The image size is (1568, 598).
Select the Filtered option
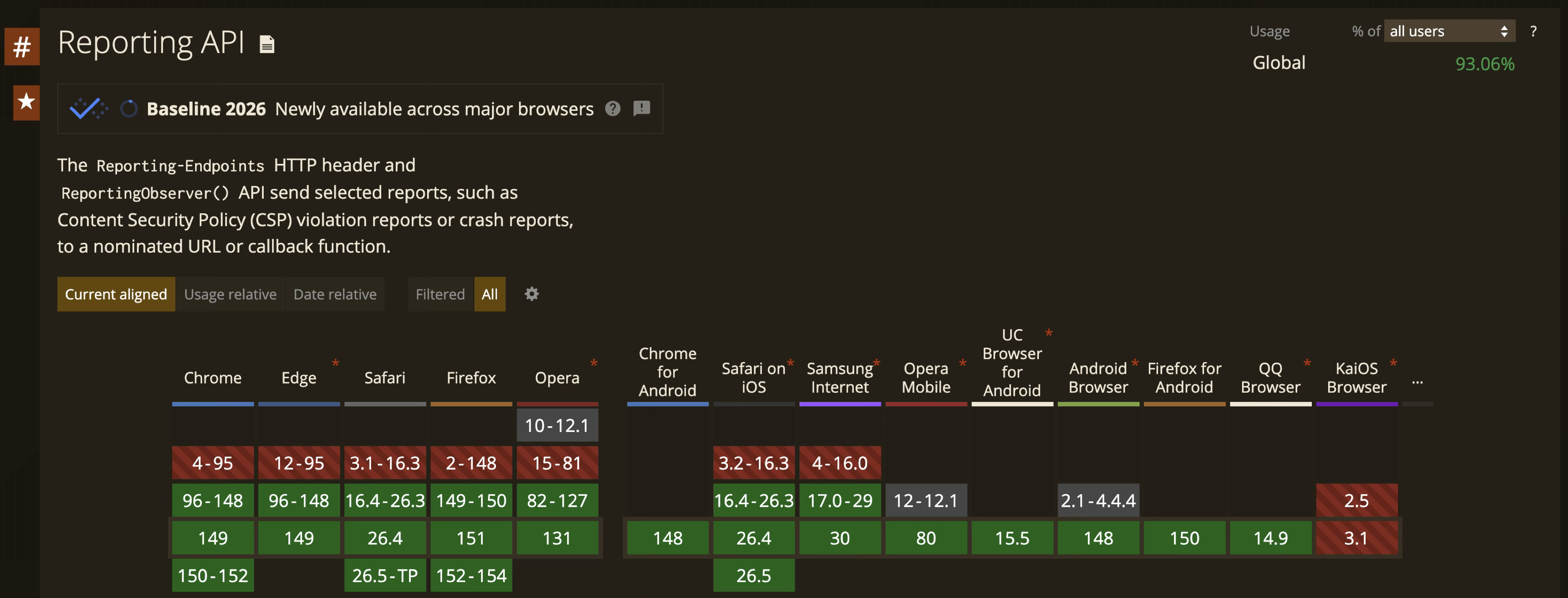pyautogui.click(x=440, y=294)
